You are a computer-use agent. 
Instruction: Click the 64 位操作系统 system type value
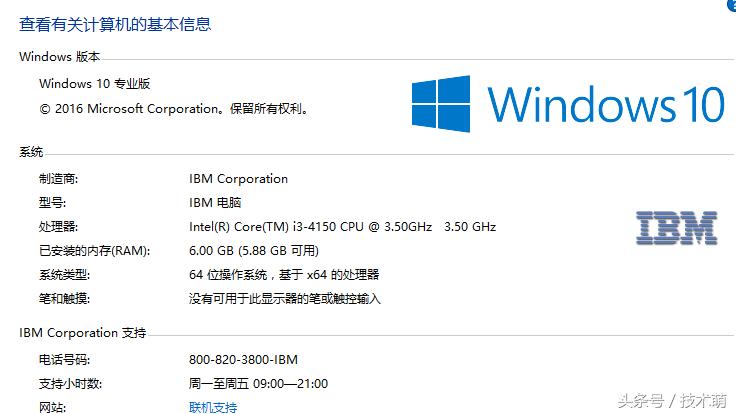tap(284, 274)
